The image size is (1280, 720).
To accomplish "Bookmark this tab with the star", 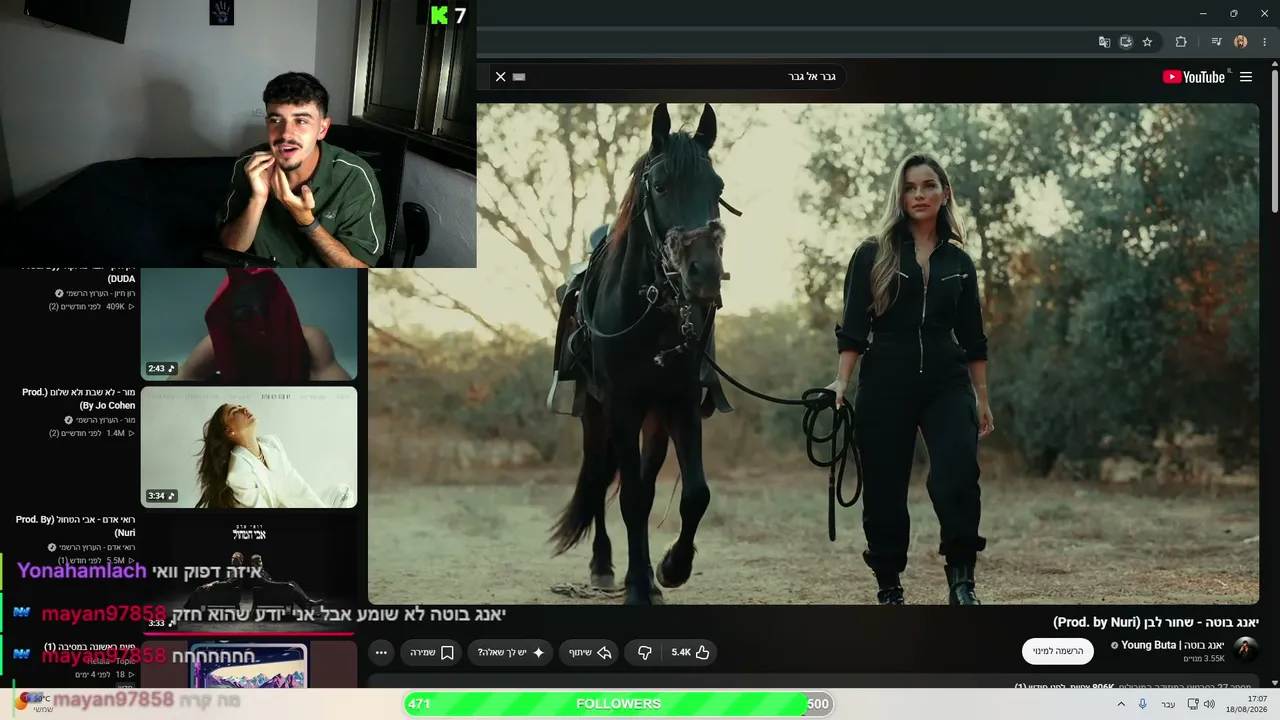I will click(1147, 42).
